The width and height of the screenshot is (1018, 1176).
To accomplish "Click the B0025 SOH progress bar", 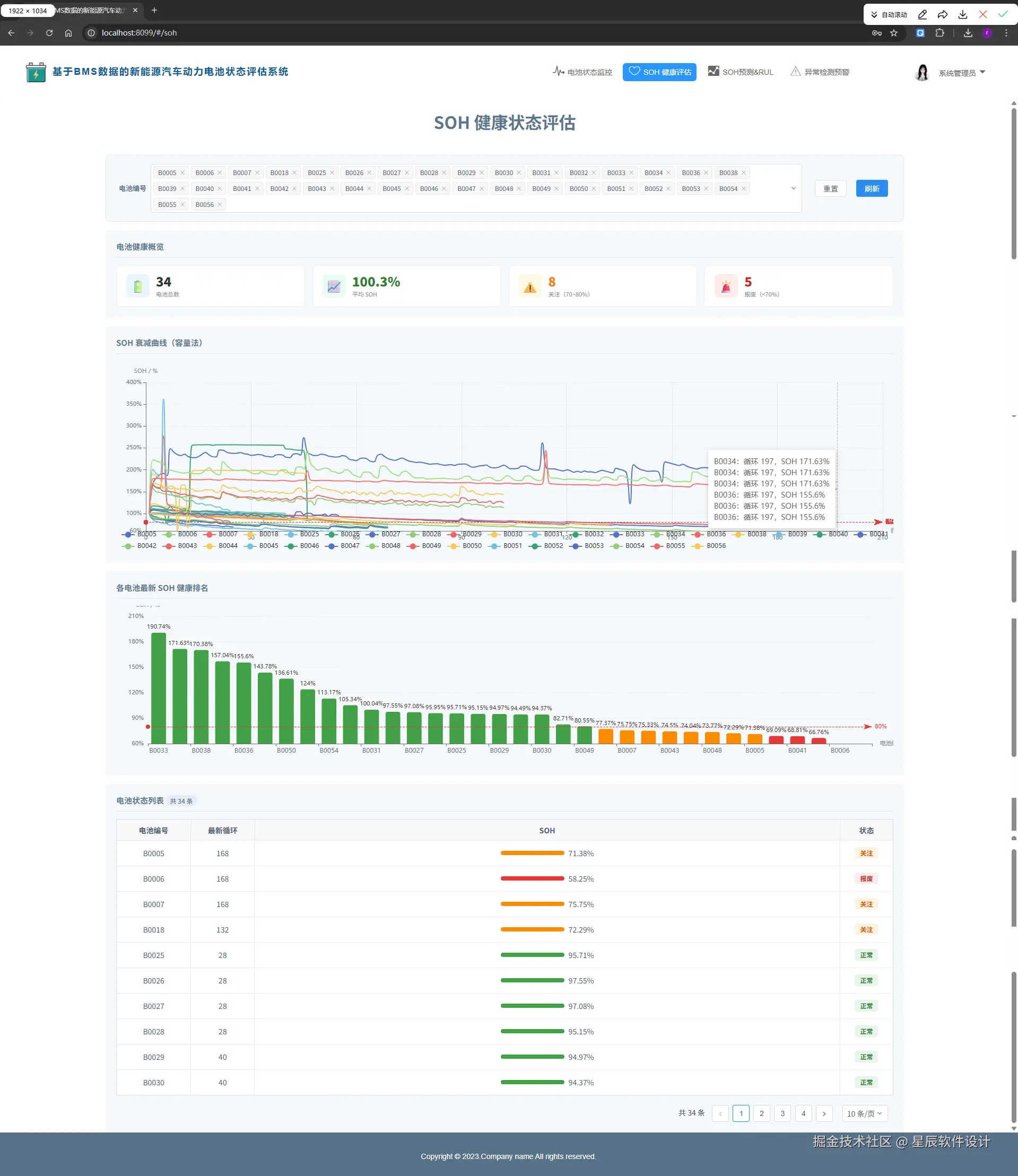I will (532, 955).
